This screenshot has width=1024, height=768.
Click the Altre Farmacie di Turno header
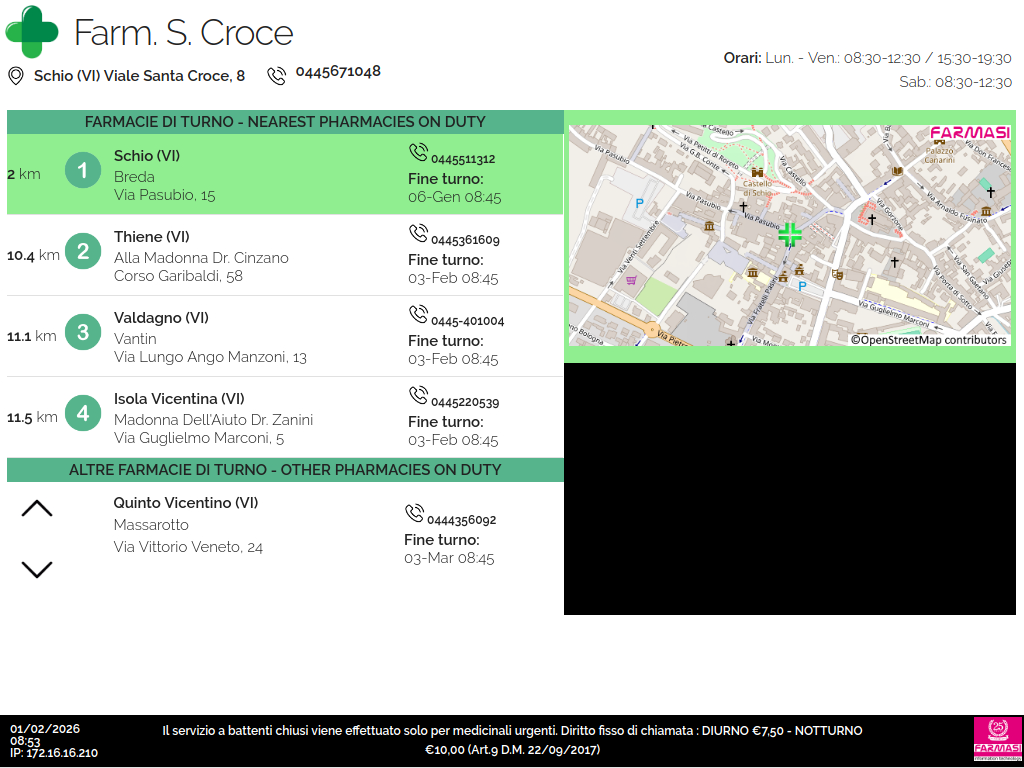[285, 470]
